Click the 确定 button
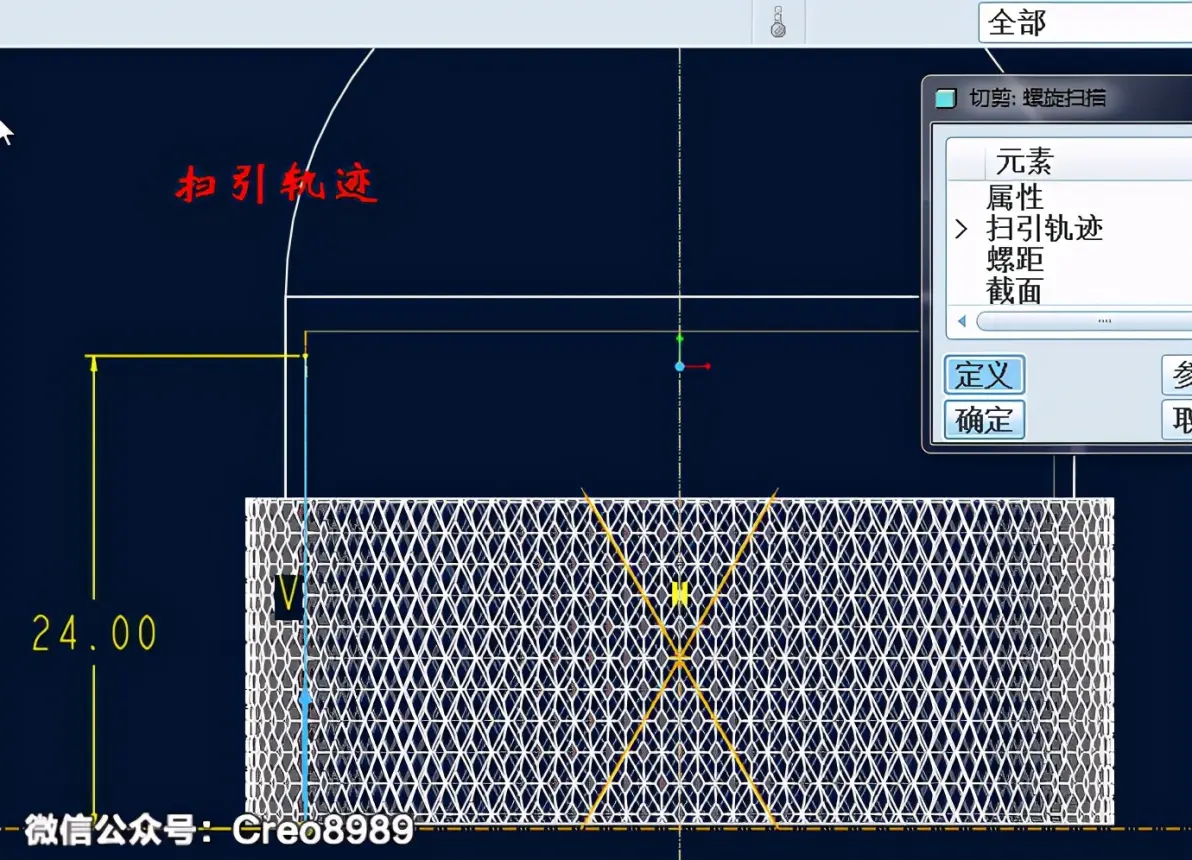1192x860 pixels. click(x=984, y=420)
